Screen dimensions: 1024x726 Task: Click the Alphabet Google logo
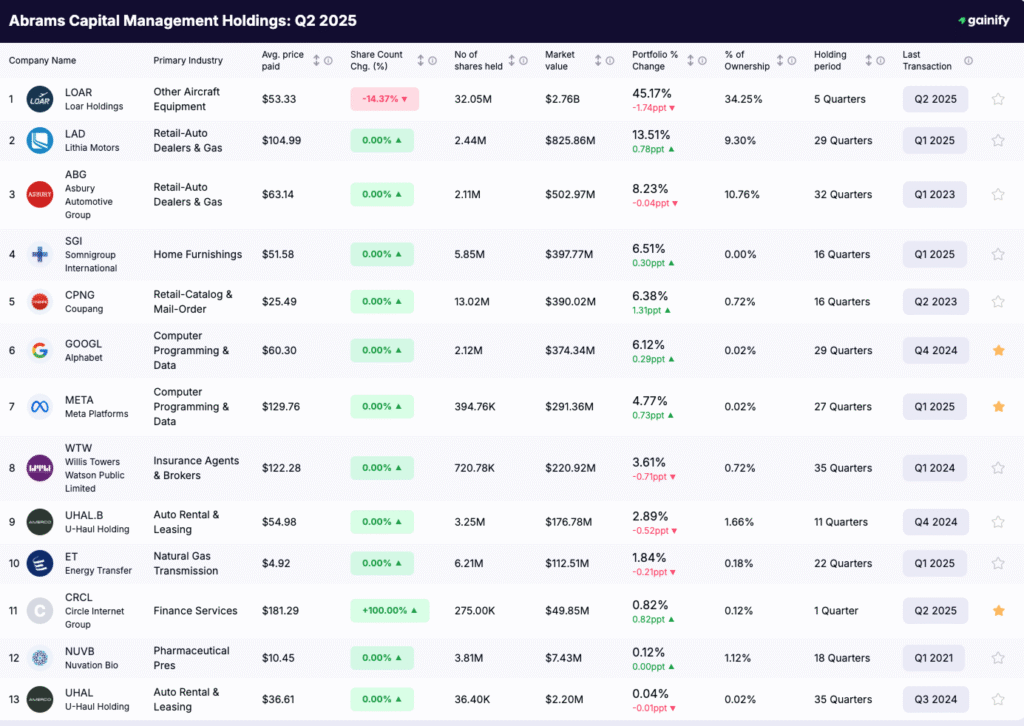[x=40, y=351]
